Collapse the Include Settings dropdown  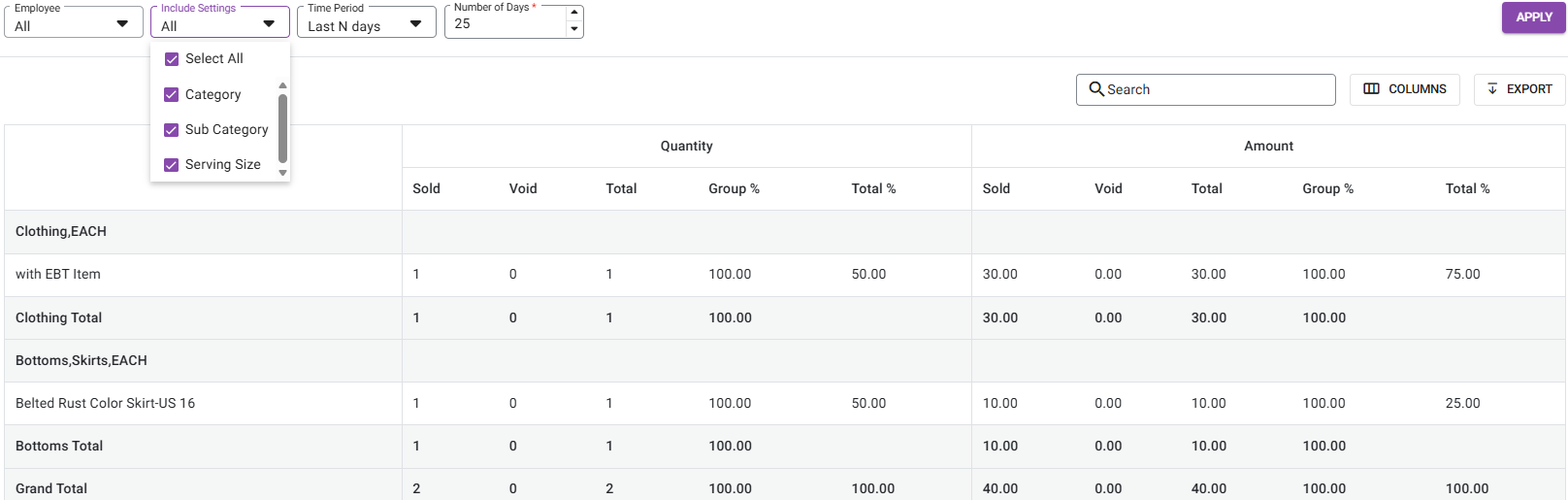coord(269,24)
